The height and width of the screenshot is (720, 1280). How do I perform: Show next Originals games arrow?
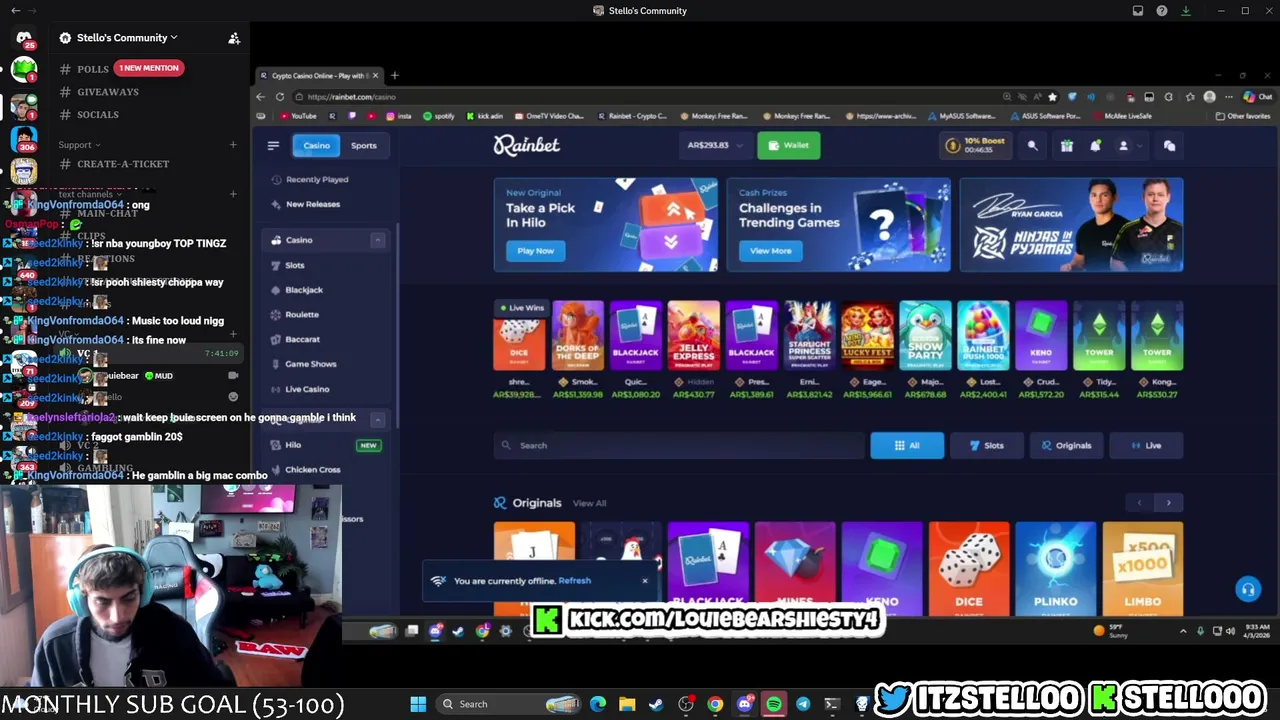pos(1168,503)
